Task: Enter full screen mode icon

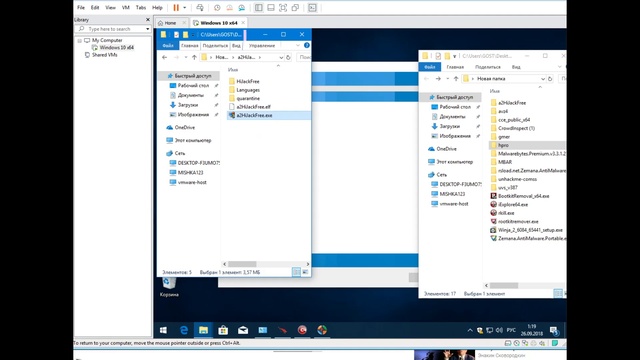Action: click(283, 7)
